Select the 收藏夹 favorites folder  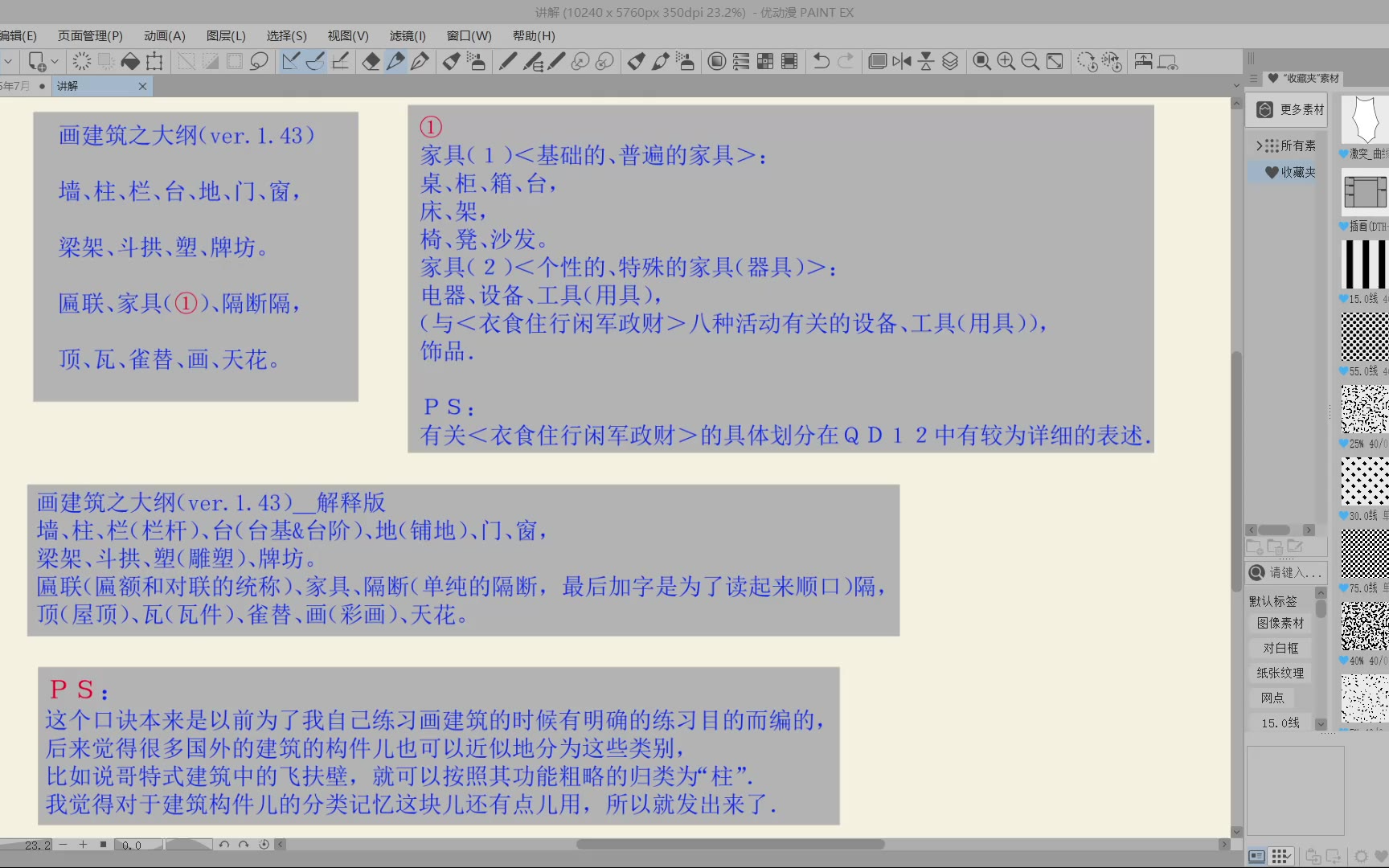(x=1290, y=172)
